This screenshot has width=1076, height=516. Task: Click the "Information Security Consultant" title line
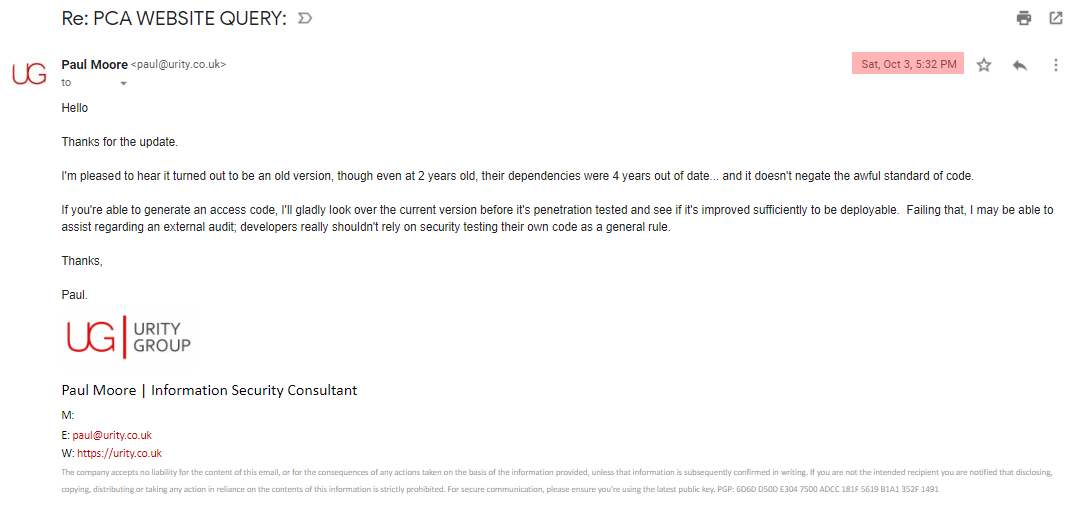[254, 390]
